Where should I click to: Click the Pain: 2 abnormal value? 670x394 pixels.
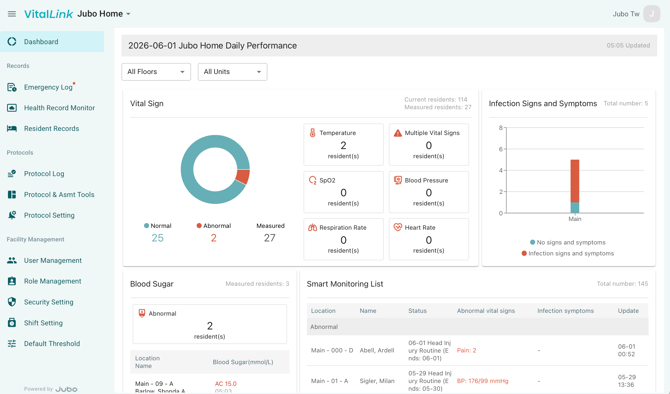(466, 350)
